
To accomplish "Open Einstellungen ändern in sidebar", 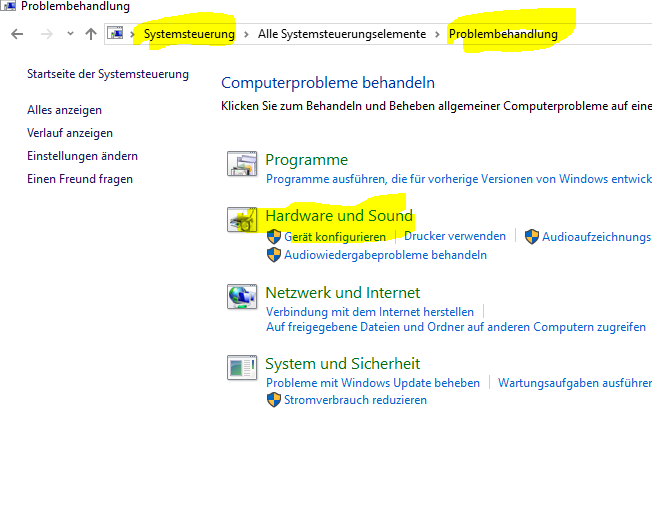I will point(82,156).
